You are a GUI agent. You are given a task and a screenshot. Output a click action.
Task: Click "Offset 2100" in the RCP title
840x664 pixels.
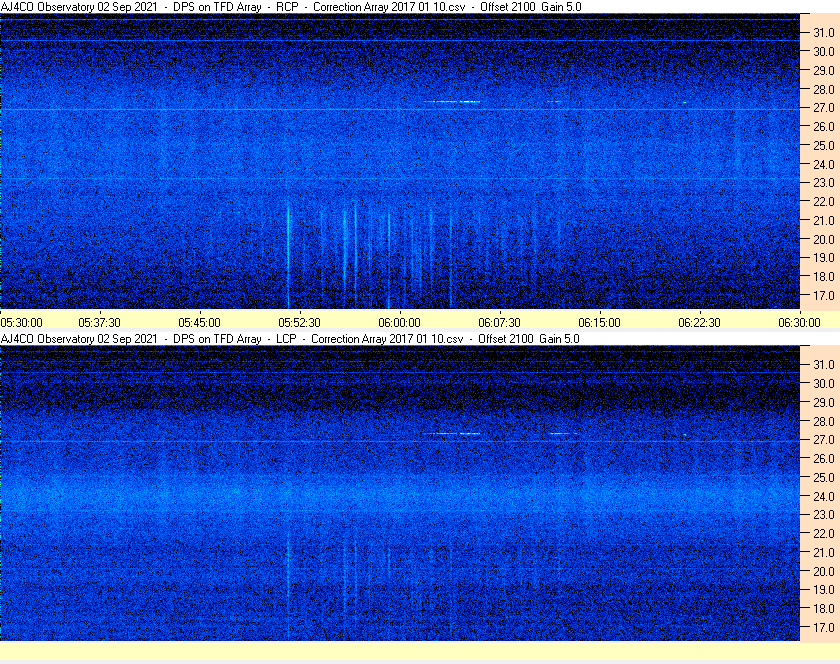(x=507, y=7)
